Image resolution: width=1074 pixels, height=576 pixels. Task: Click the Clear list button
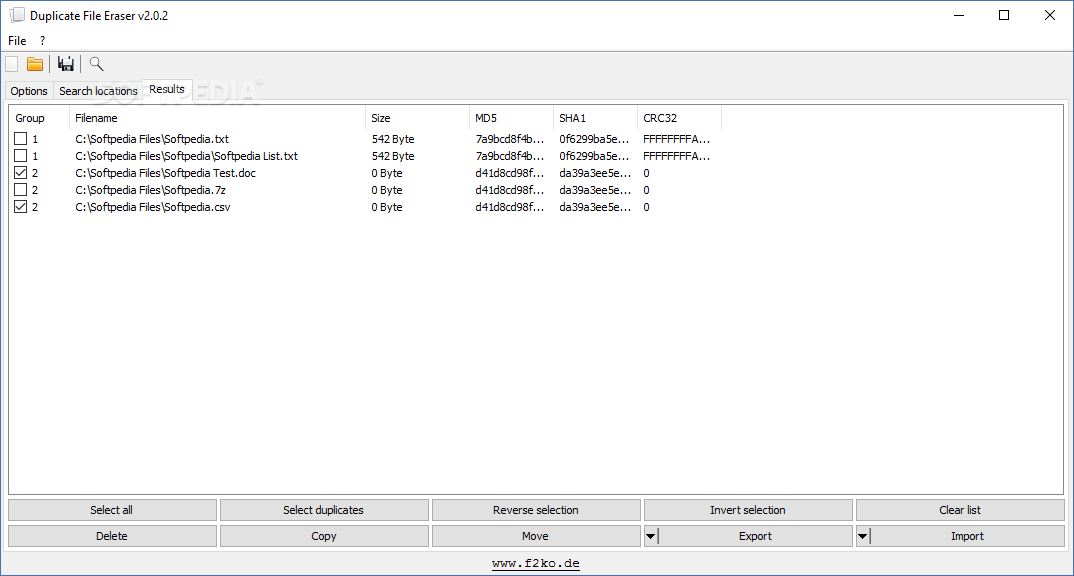click(960, 510)
